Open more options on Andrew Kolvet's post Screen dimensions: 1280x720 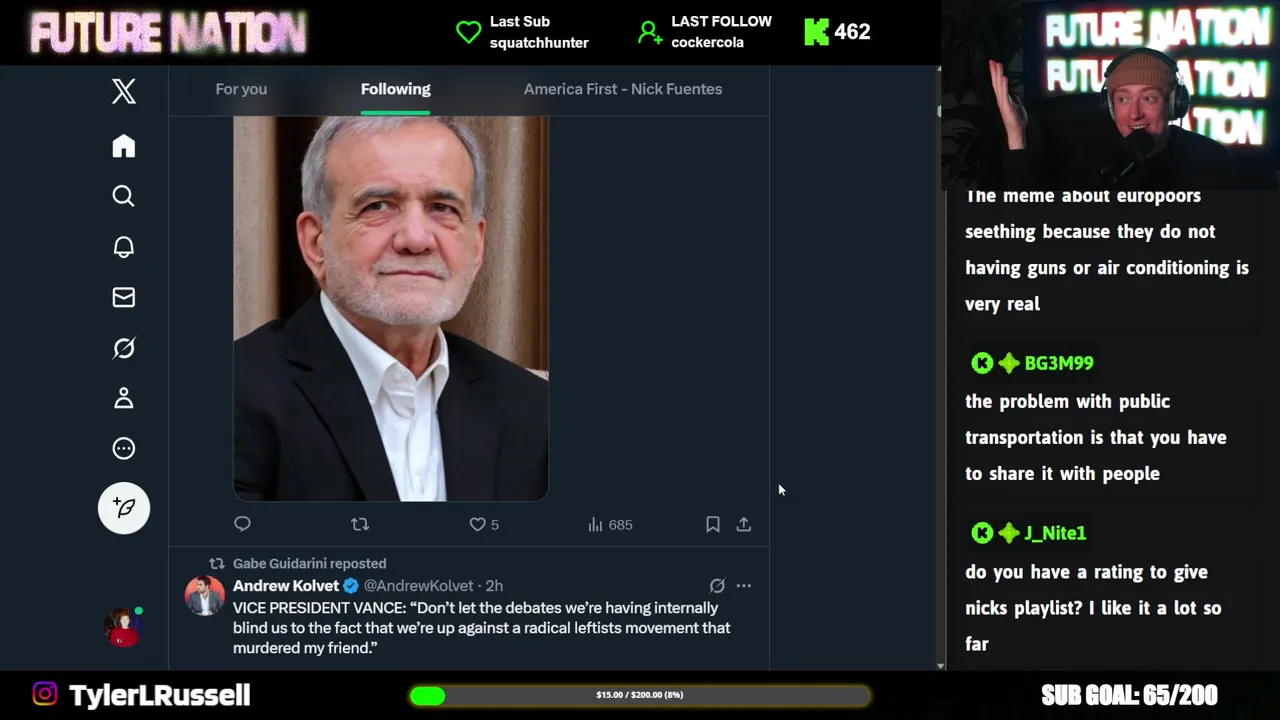tap(743, 586)
